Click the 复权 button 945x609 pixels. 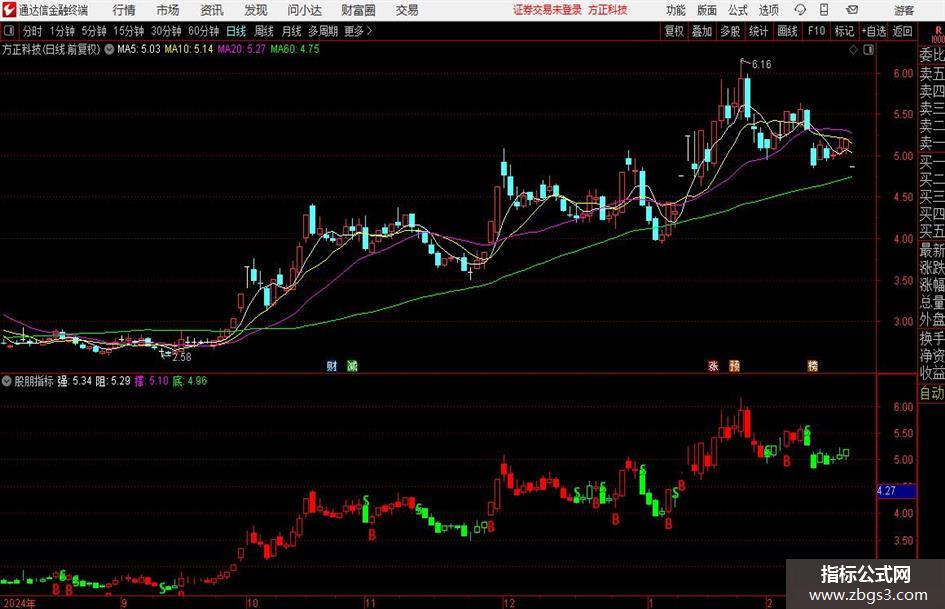[x=674, y=31]
